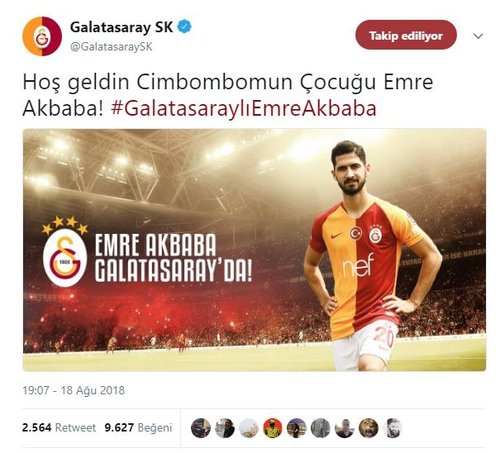Click the tweet timestamp 19:07 - 18 Ağu 2018
Image resolution: width=500 pixels, height=453 pixels.
click(73, 390)
